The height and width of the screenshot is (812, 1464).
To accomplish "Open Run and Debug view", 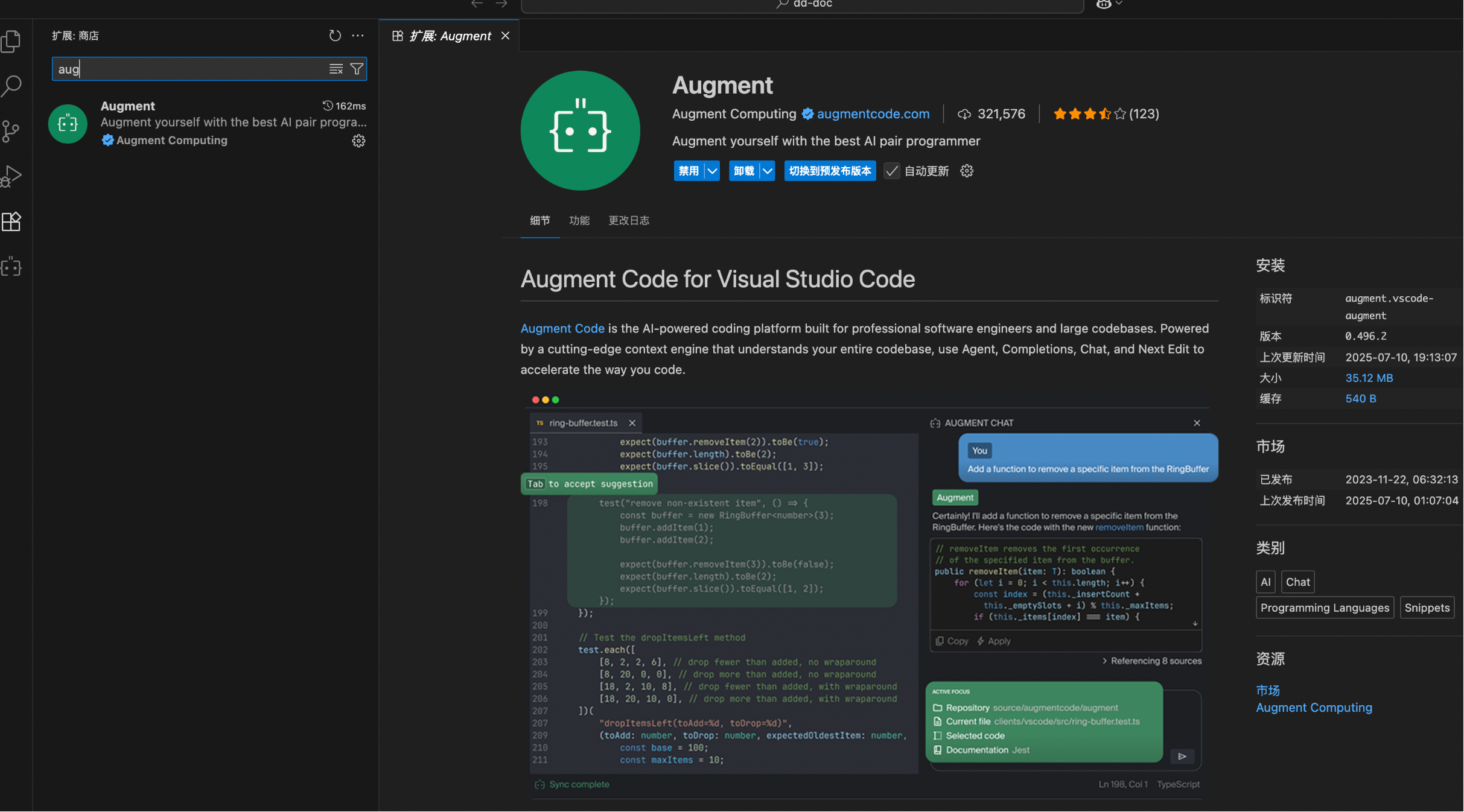I will tap(11, 176).
